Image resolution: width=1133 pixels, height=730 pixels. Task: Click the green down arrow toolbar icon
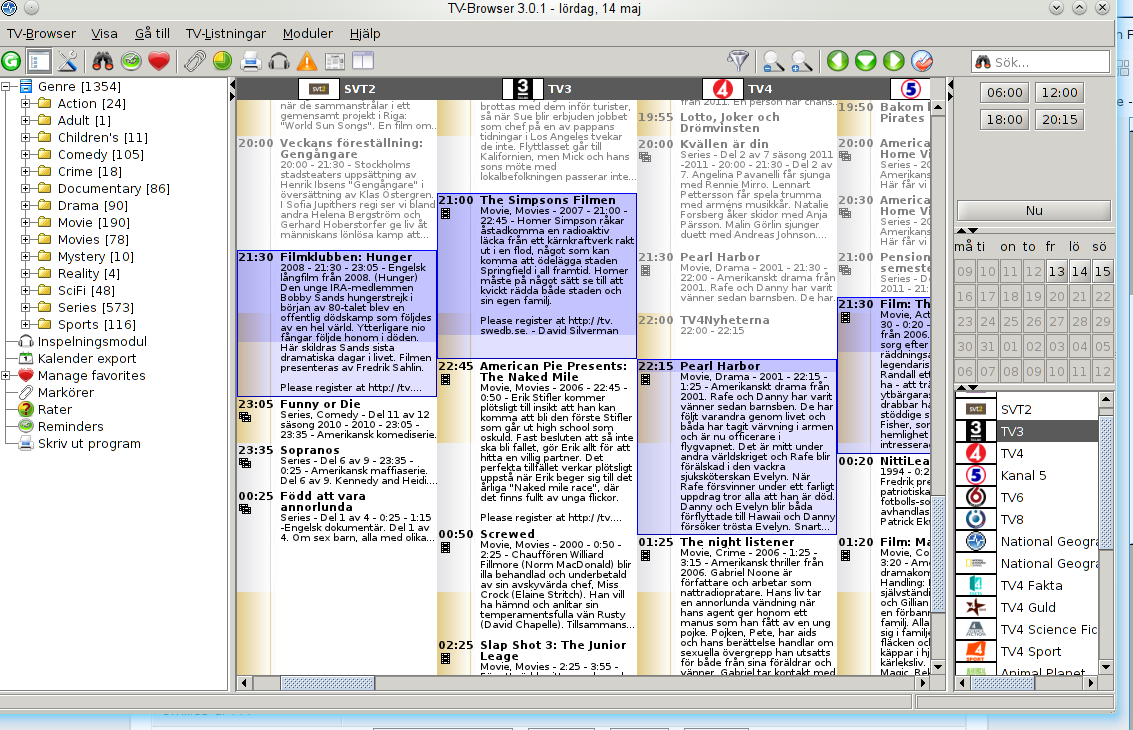coord(866,61)
